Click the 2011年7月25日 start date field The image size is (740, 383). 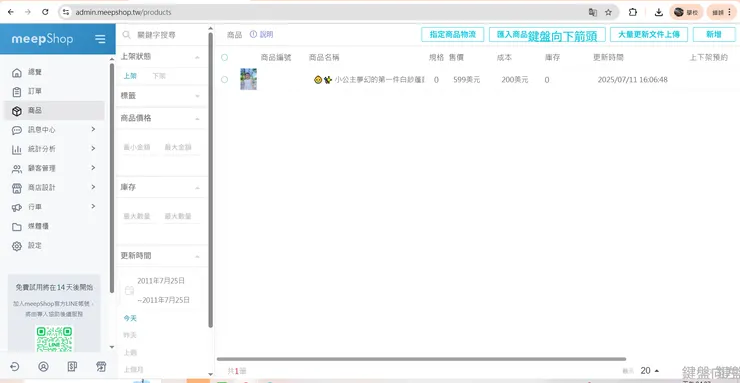pyautogui.click(x=161, y=281)
